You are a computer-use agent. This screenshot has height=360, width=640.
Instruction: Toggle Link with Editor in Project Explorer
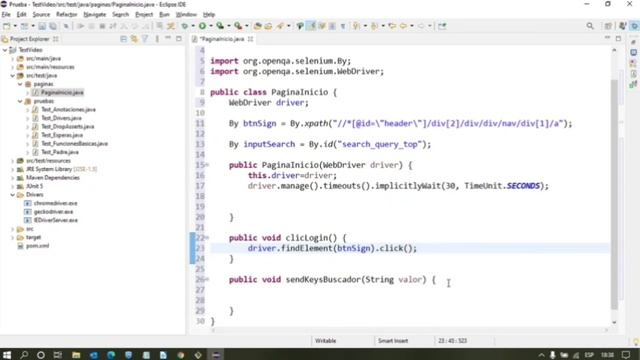click(x=134, y=39)
